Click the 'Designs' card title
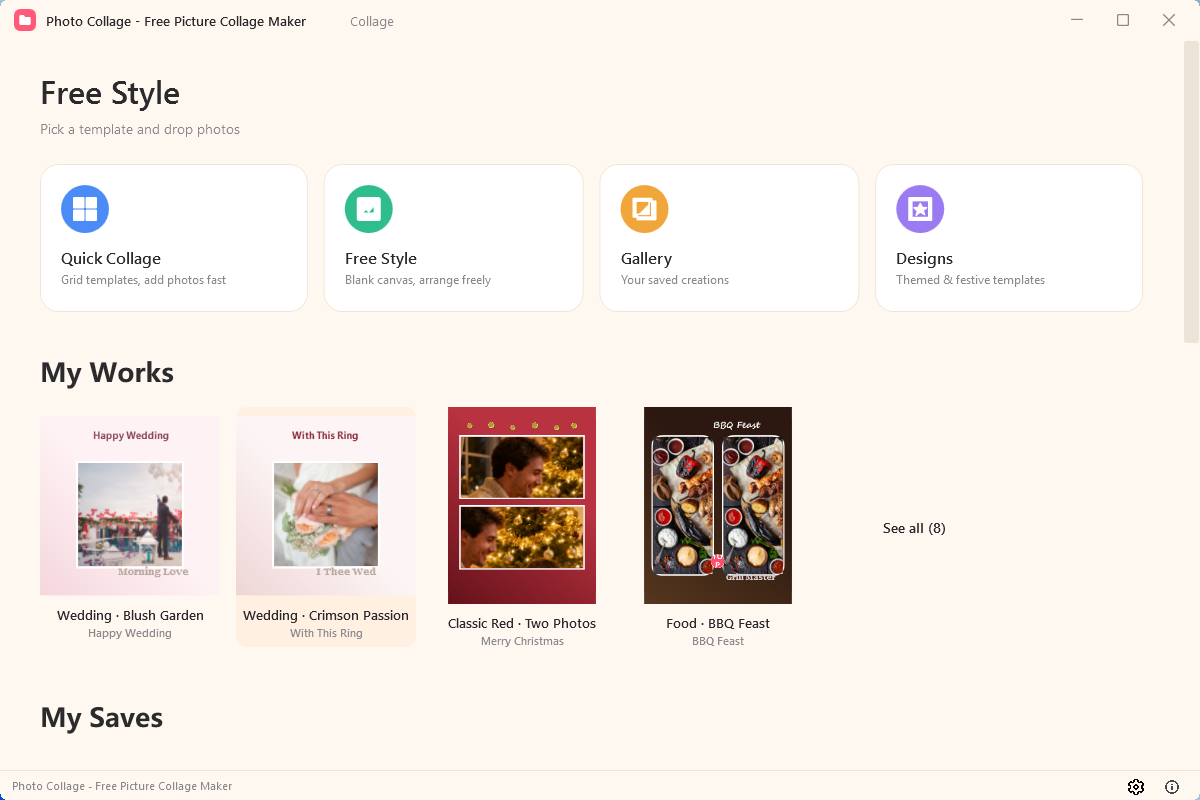1200x800 pixels. [x=924, y=258]
